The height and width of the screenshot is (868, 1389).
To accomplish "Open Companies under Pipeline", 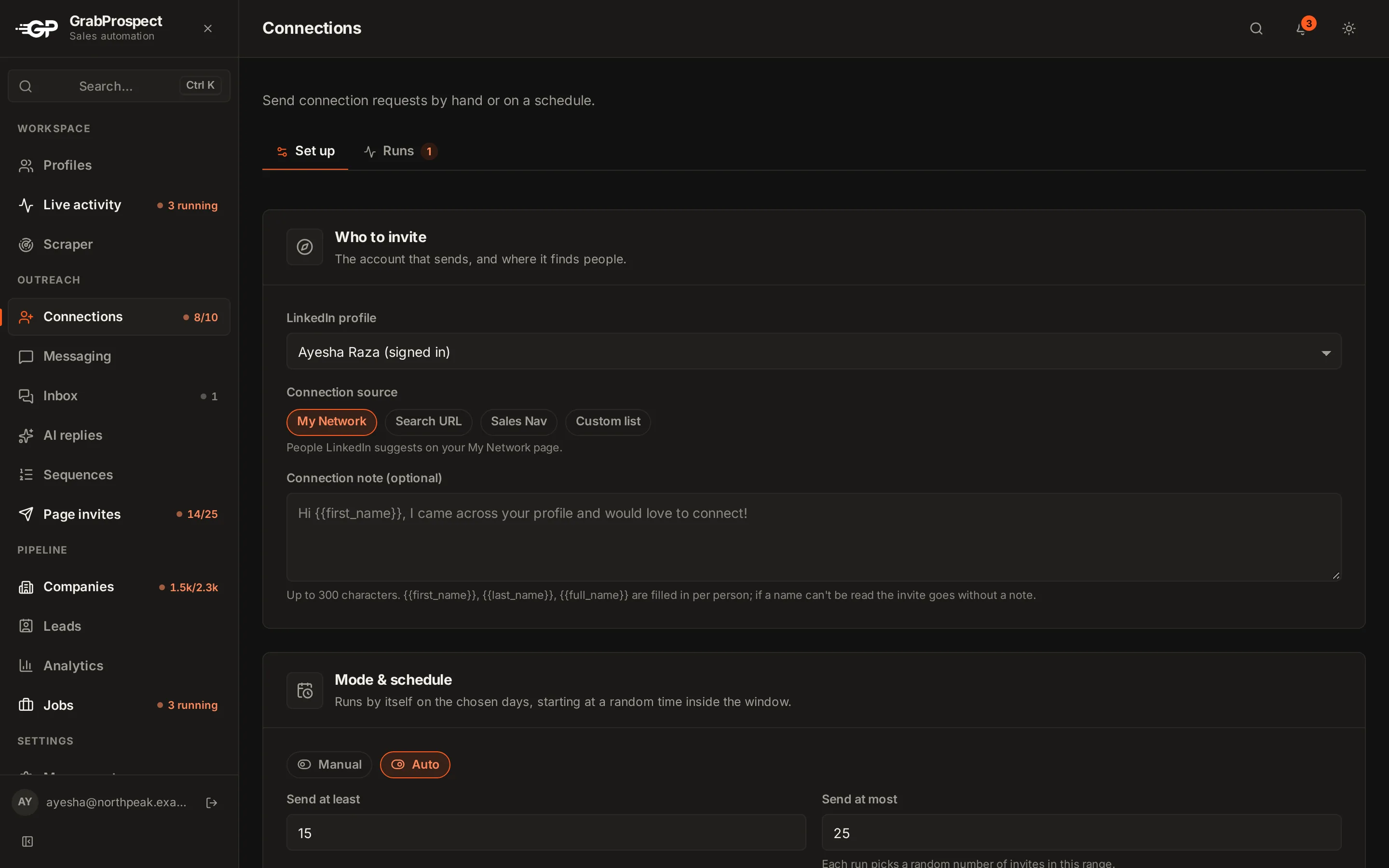I will click(119, 587).
